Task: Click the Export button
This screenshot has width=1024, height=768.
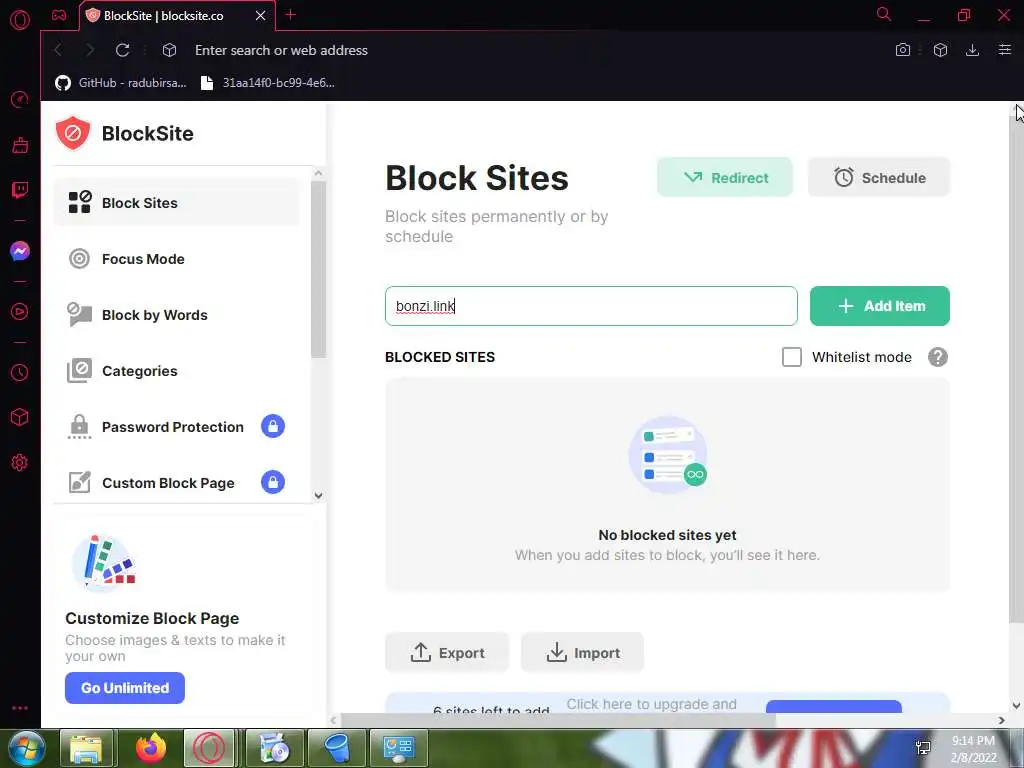Action: [447, 652]
